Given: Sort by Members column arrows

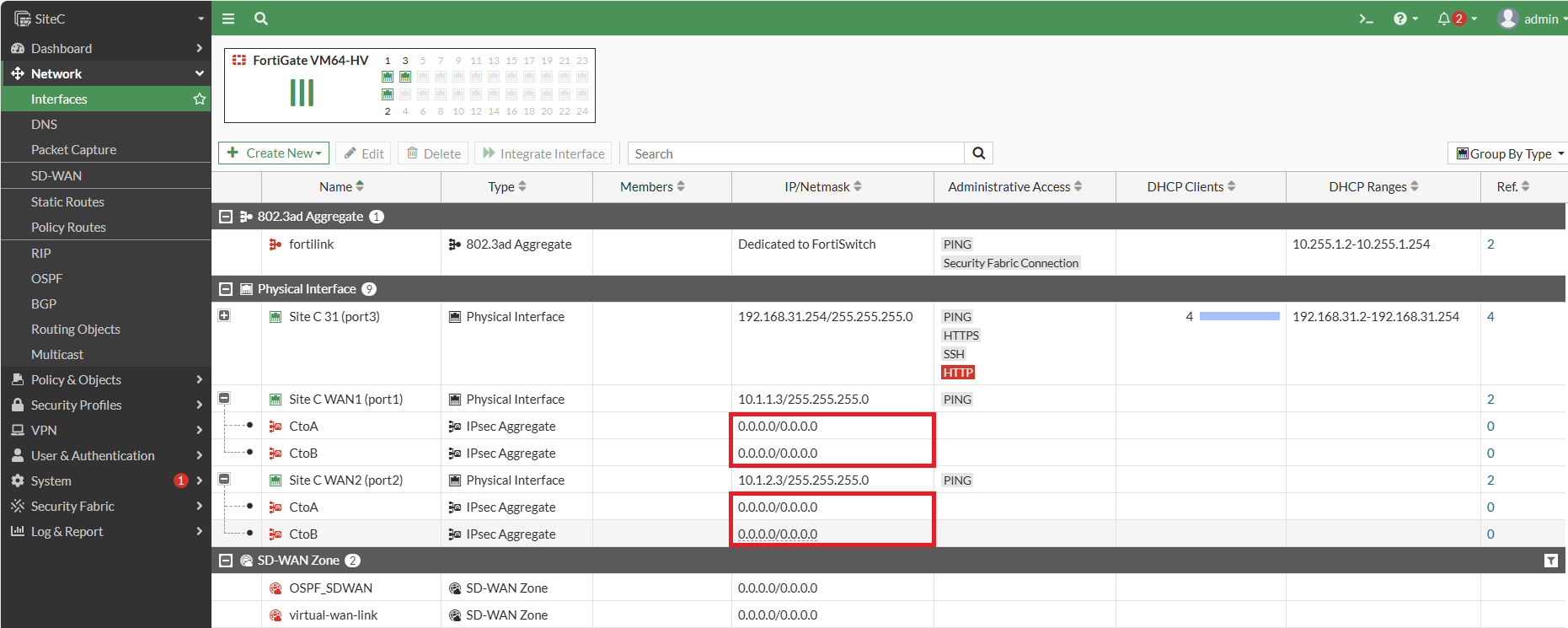Looking at the screenshot, I should pyautogui.click(x=681, y=186).
